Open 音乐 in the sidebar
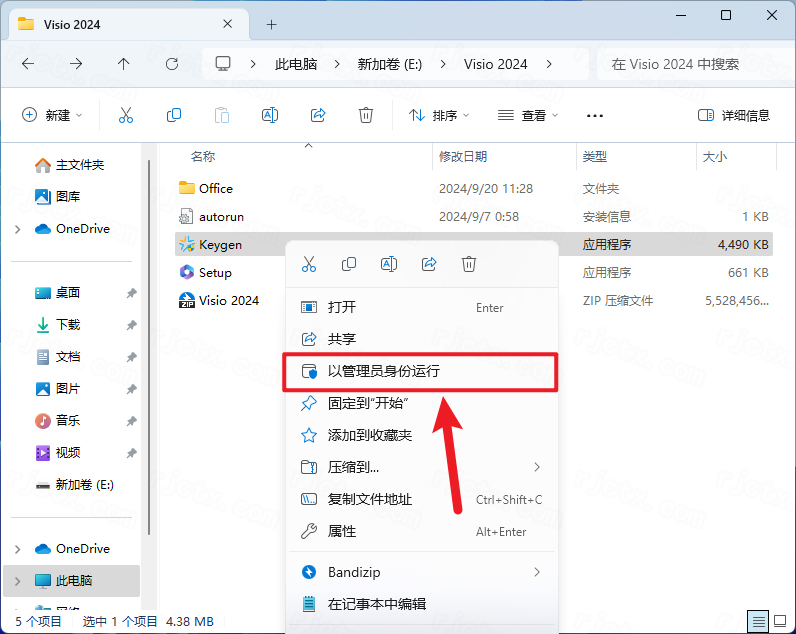The image size is (796, 634). click(x=73, y=421)
